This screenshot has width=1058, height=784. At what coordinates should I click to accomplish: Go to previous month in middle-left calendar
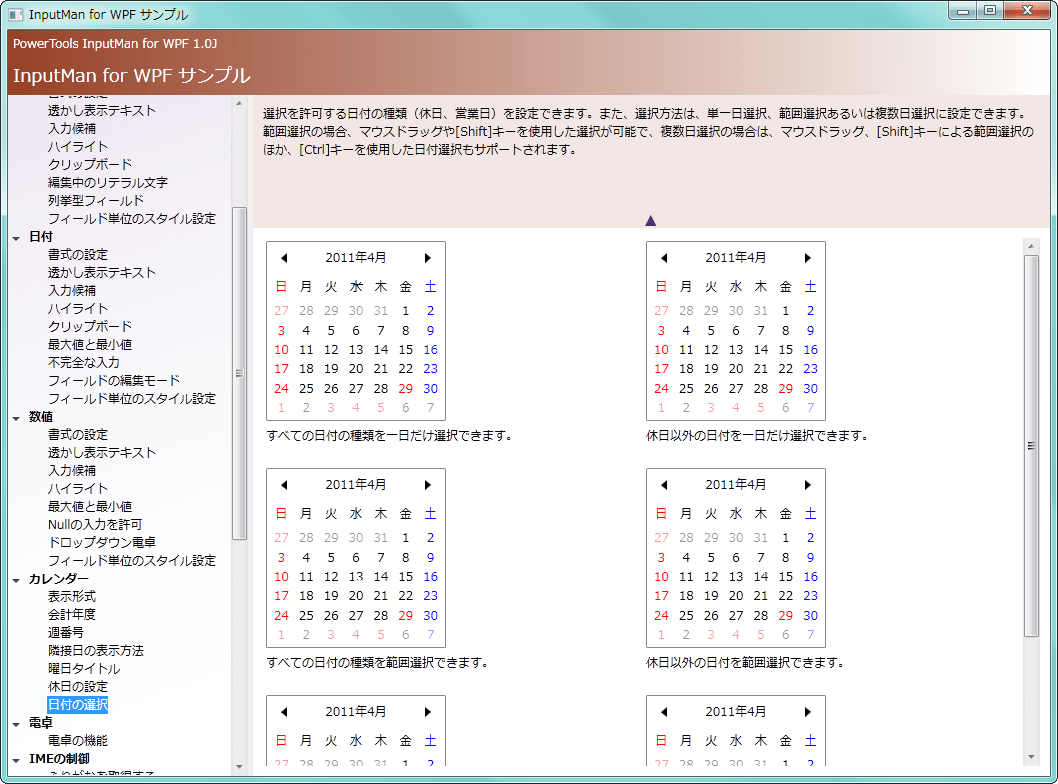point(284,485)
